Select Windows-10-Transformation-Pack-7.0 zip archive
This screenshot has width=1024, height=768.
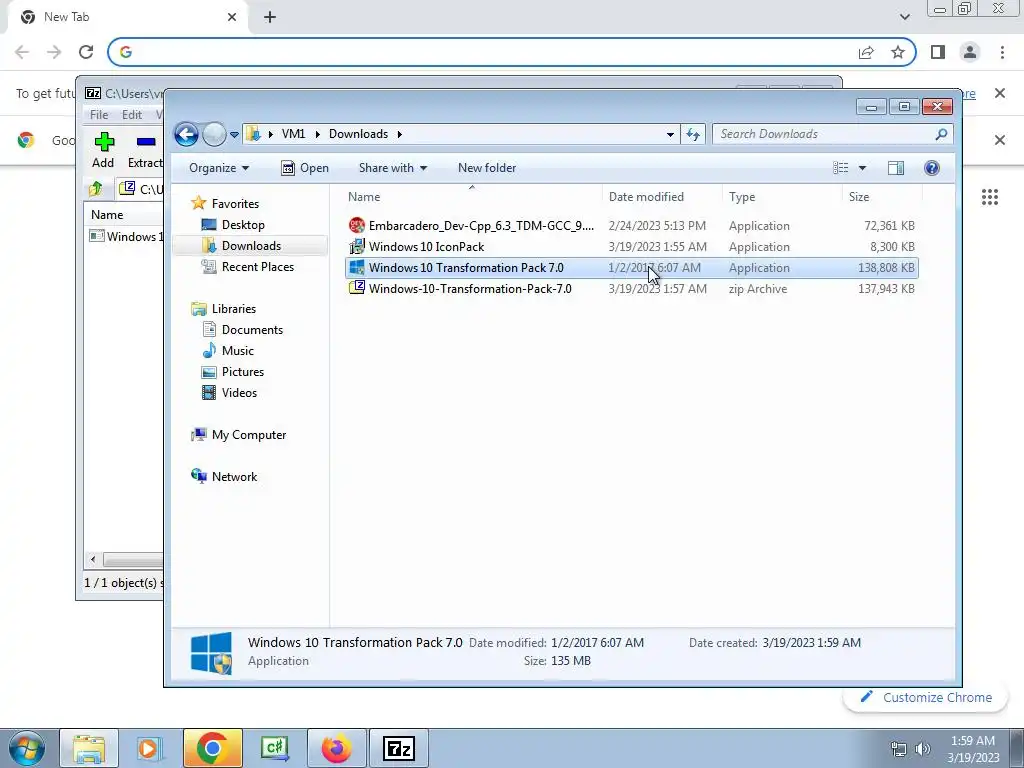[631, 289]
